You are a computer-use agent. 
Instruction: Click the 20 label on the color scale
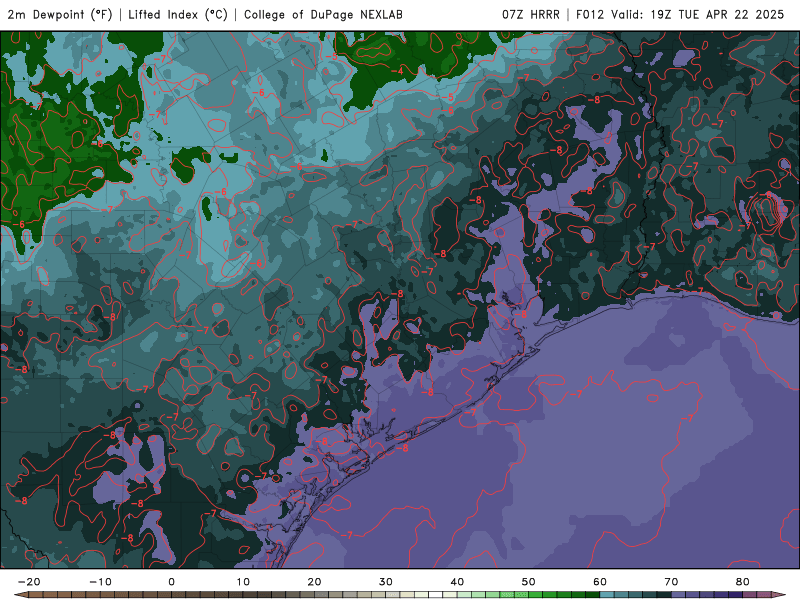[314, 582]
